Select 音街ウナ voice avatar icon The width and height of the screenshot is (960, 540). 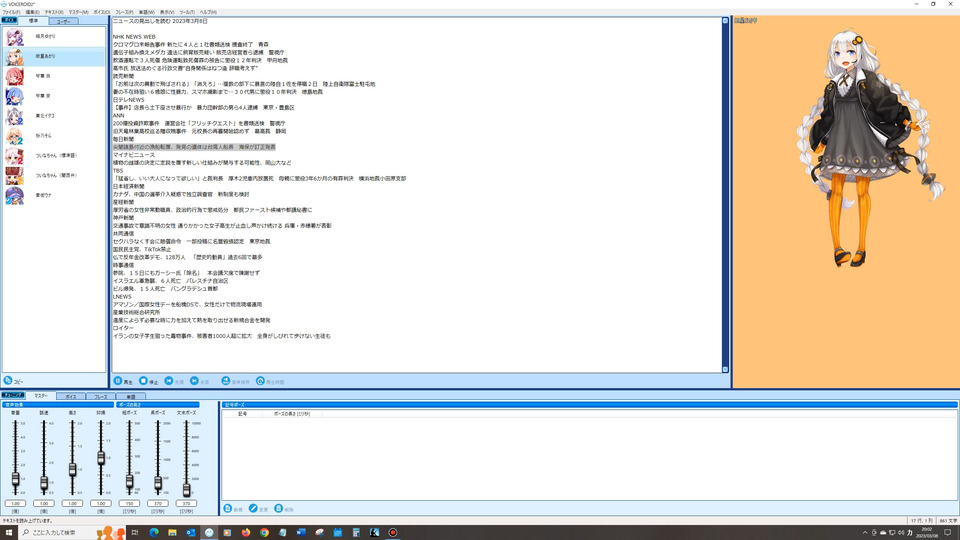pyautogui.click(x=15, y=195)
